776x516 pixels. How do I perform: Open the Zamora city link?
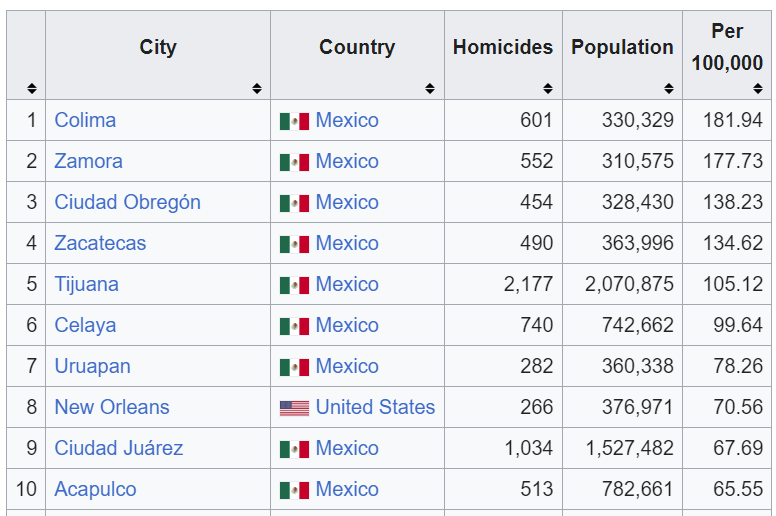coord(88,161)
